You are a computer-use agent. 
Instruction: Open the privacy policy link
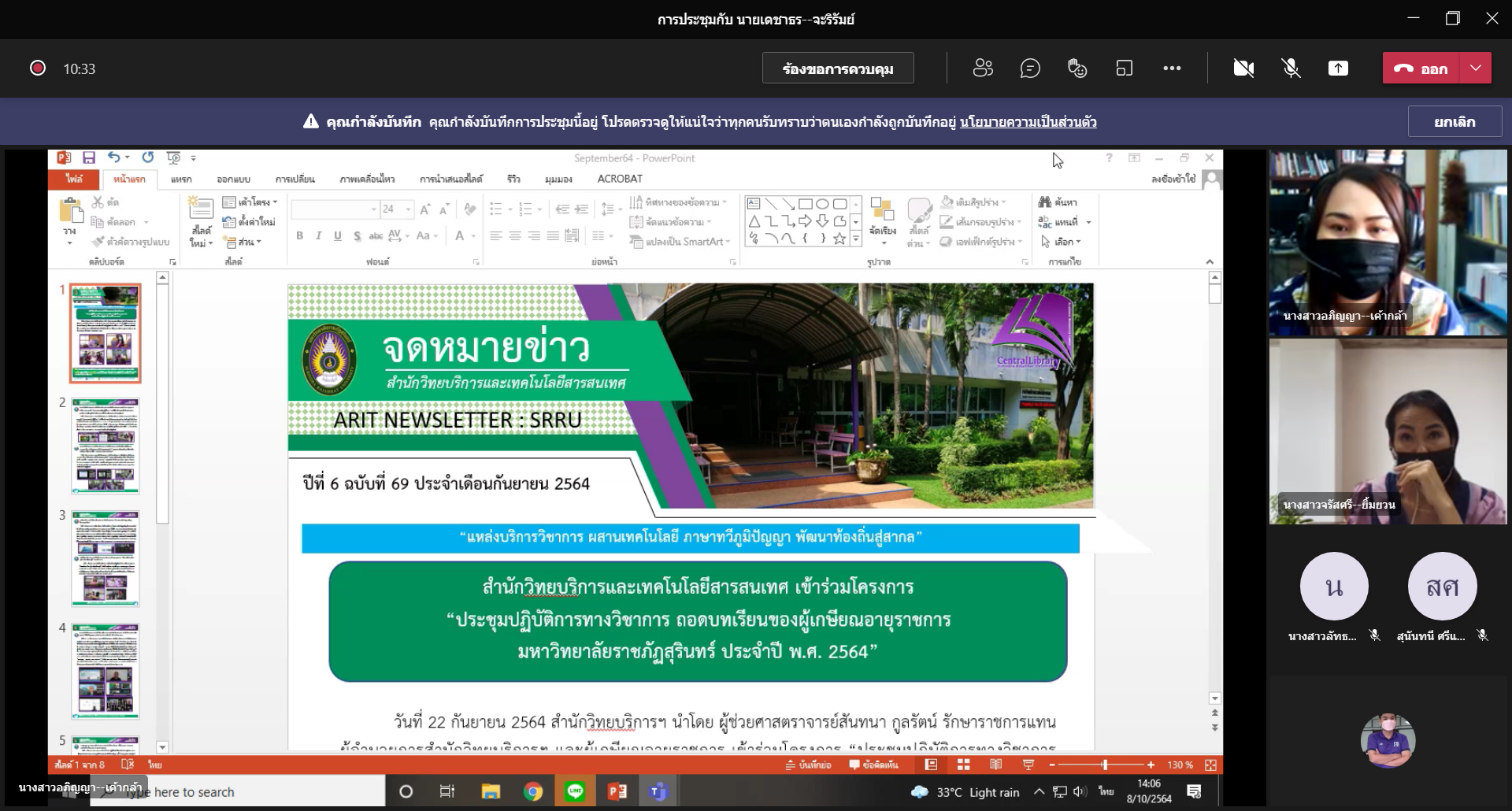(x=1028, y=122)
